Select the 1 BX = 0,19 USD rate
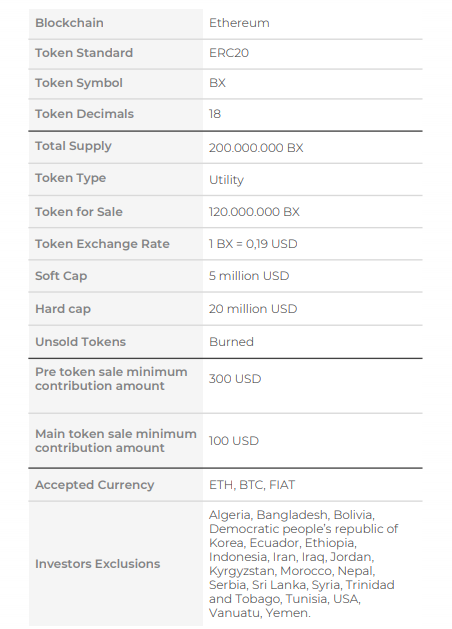The height and width of the screenshot is (629, 452). pyautogui.click(x=253, y=244)
